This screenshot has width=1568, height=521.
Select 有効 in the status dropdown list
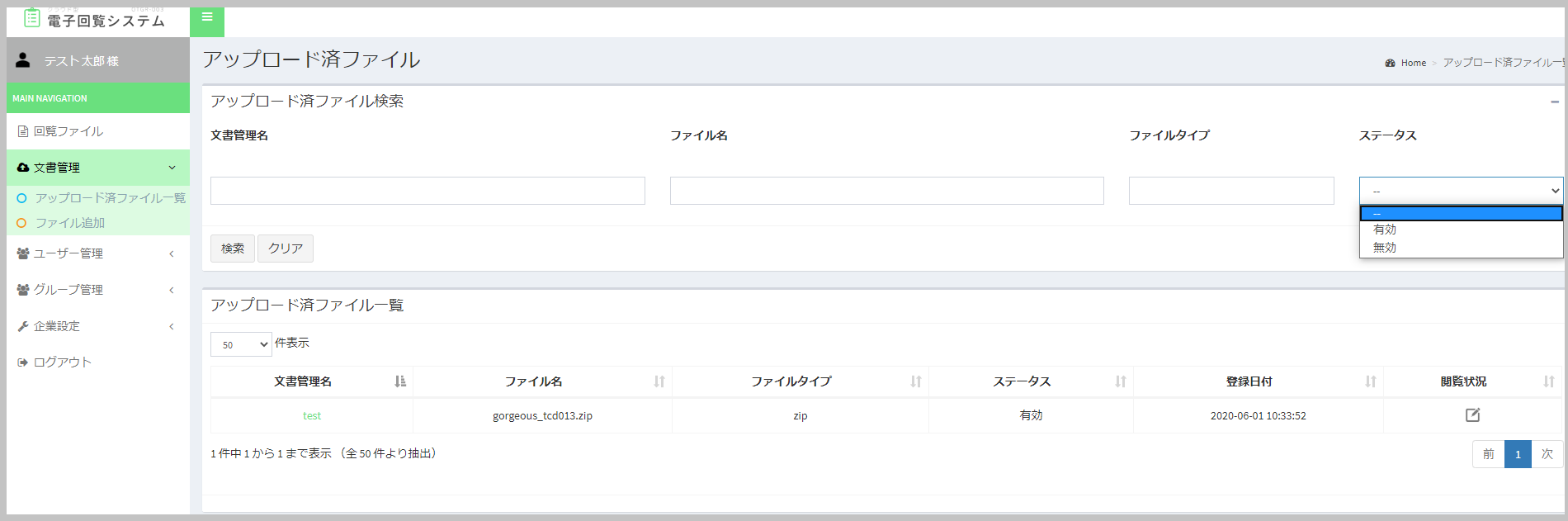tap(1385, 230)
